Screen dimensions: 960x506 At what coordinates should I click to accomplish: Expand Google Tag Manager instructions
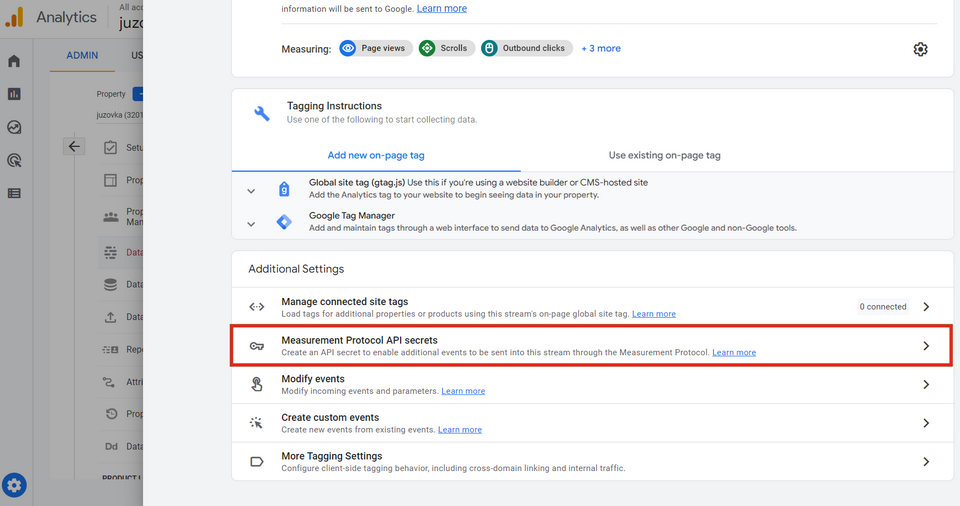[x=251, y=223]
